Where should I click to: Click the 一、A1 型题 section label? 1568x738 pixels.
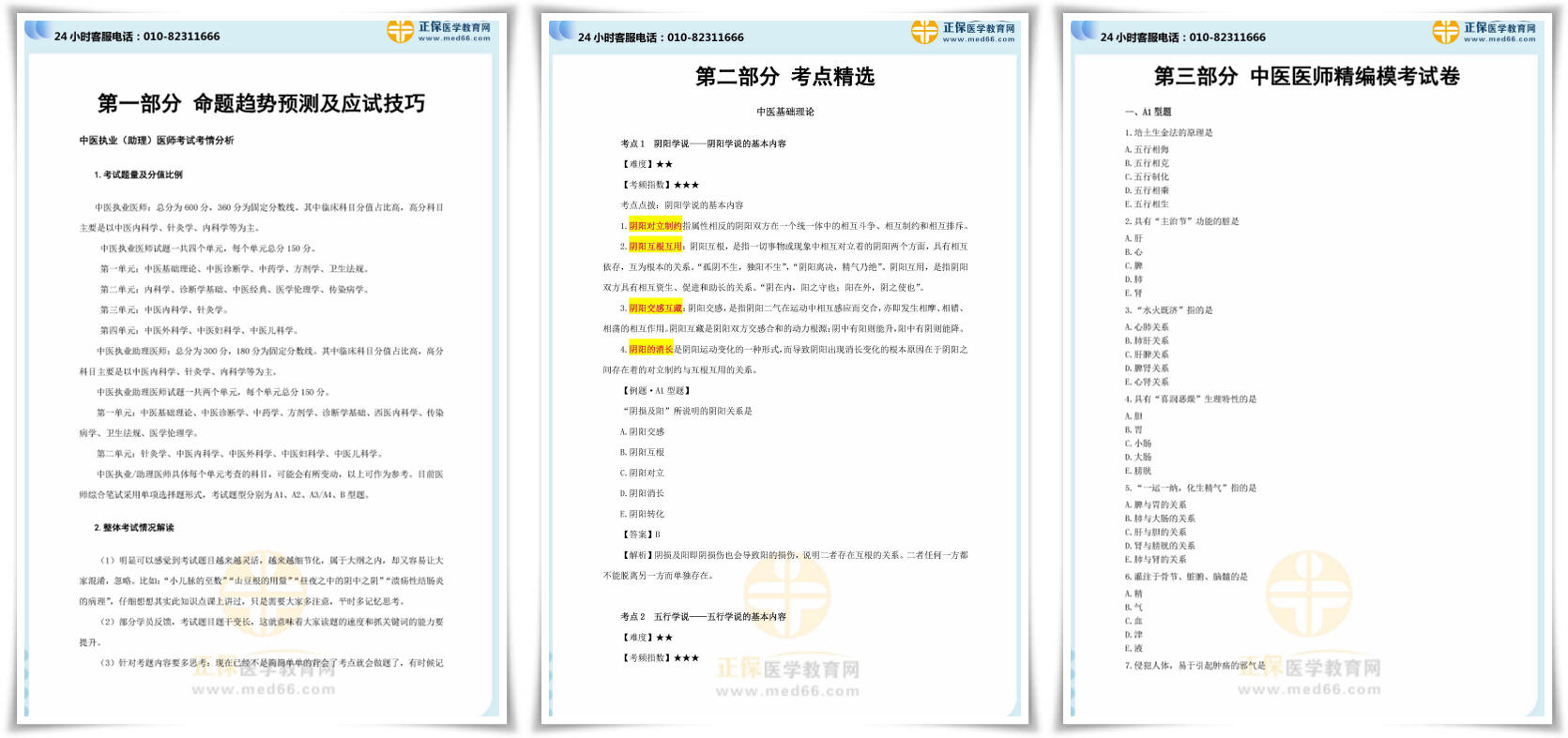[x=1148, y=113]
